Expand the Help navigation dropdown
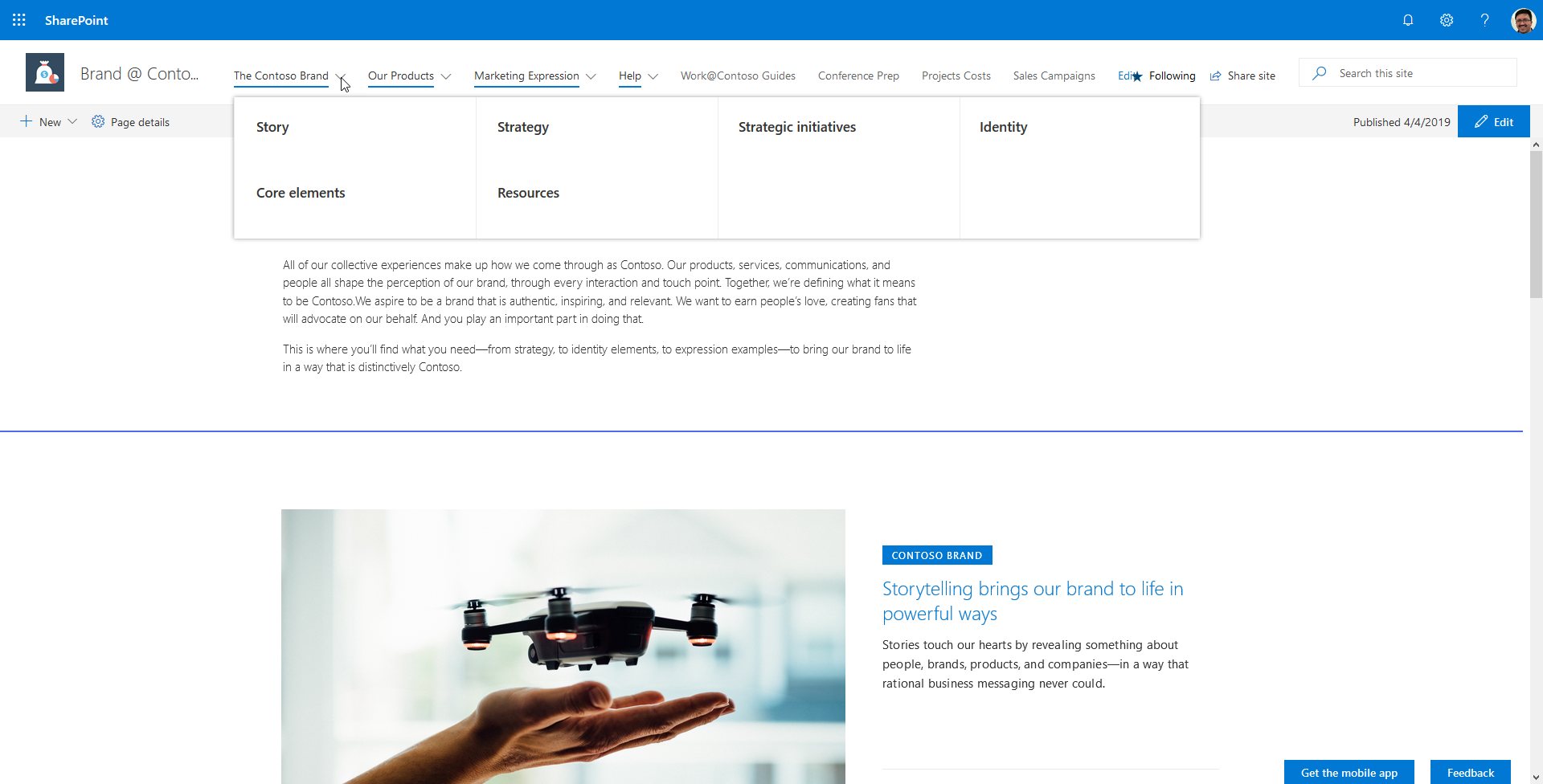 click(637, 76)
